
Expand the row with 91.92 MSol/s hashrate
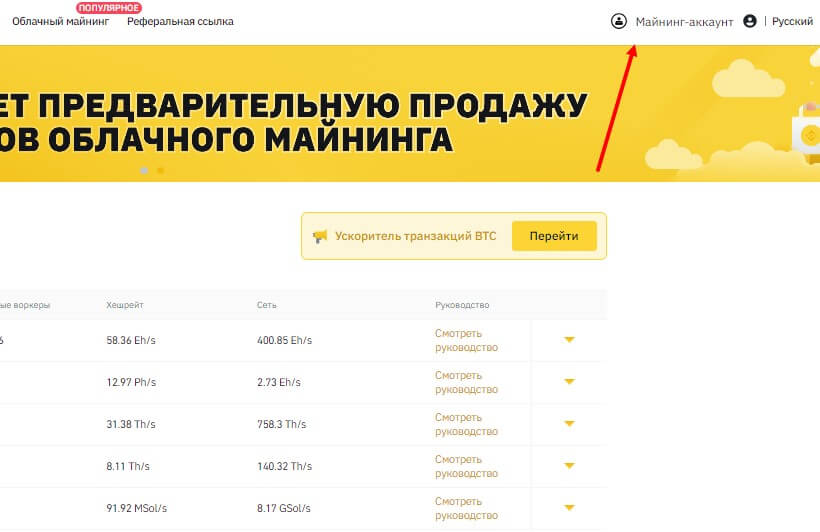(x=569, y=508)
